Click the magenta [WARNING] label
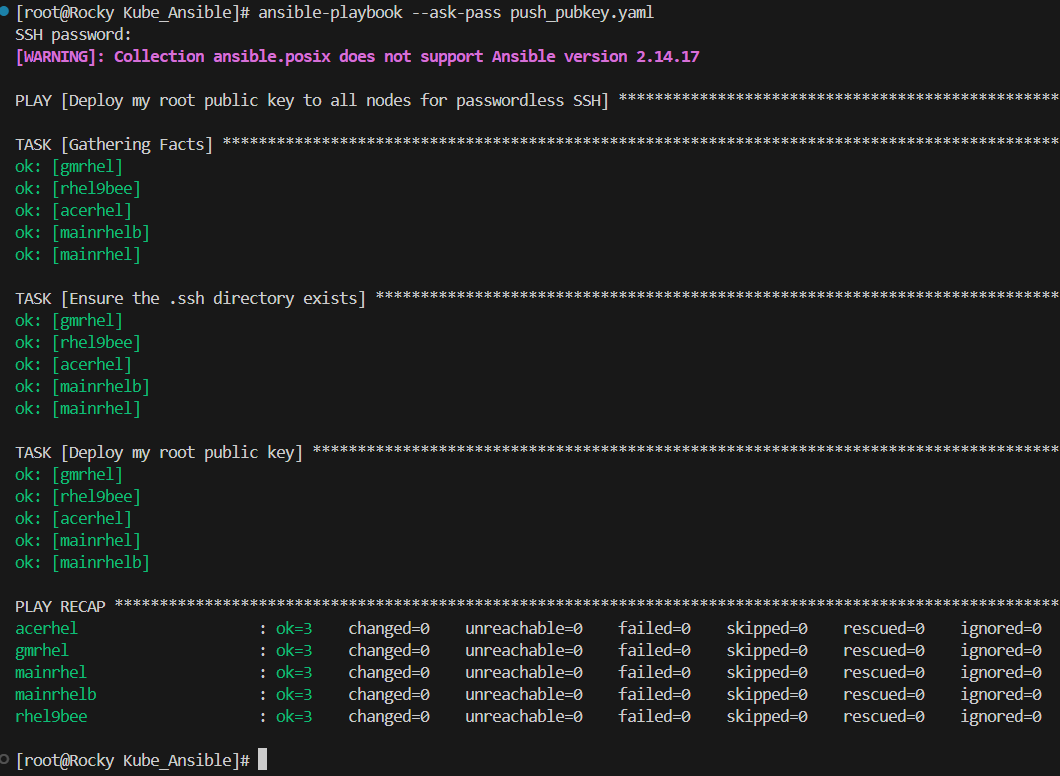This screenshot has width=1060, height=776. coord(60,57)
